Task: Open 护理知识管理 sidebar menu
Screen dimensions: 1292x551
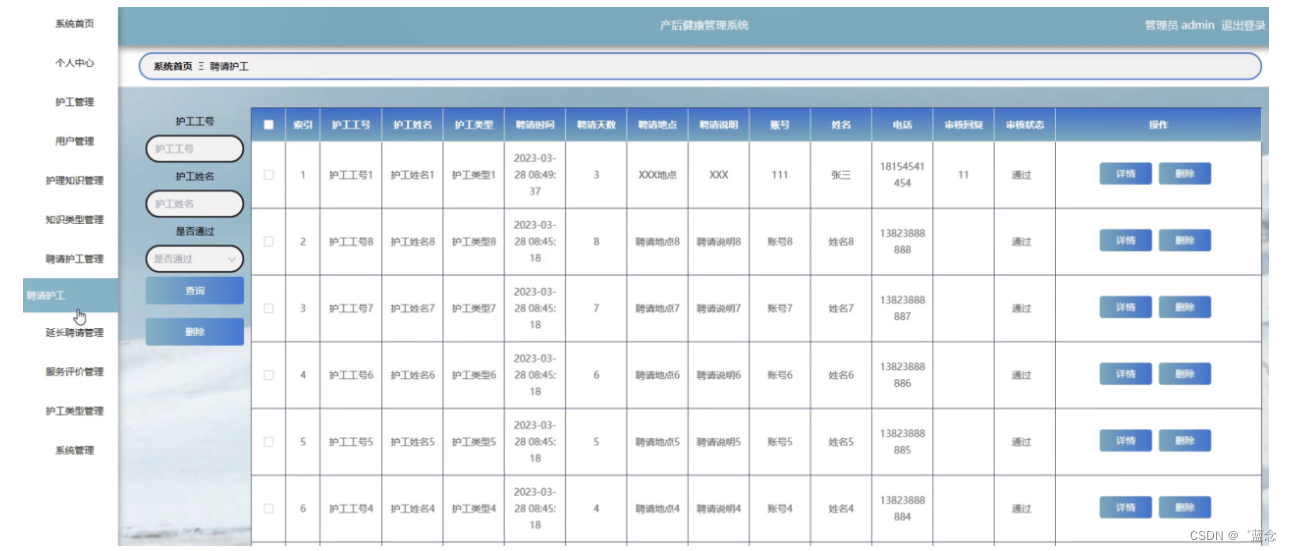Action: [x=74, y=181]
